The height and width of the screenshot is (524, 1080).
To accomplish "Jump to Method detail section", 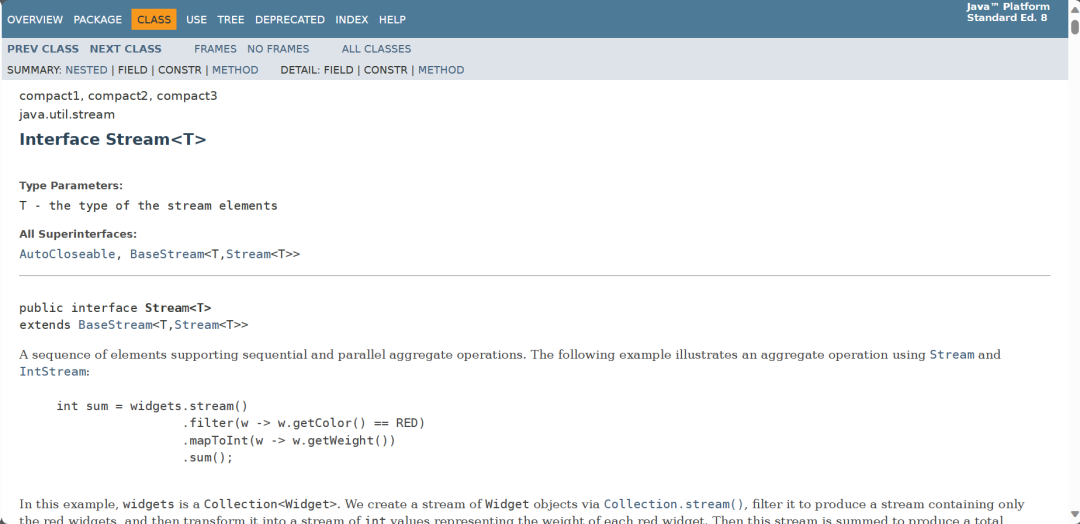I will (x=441, y=70).
